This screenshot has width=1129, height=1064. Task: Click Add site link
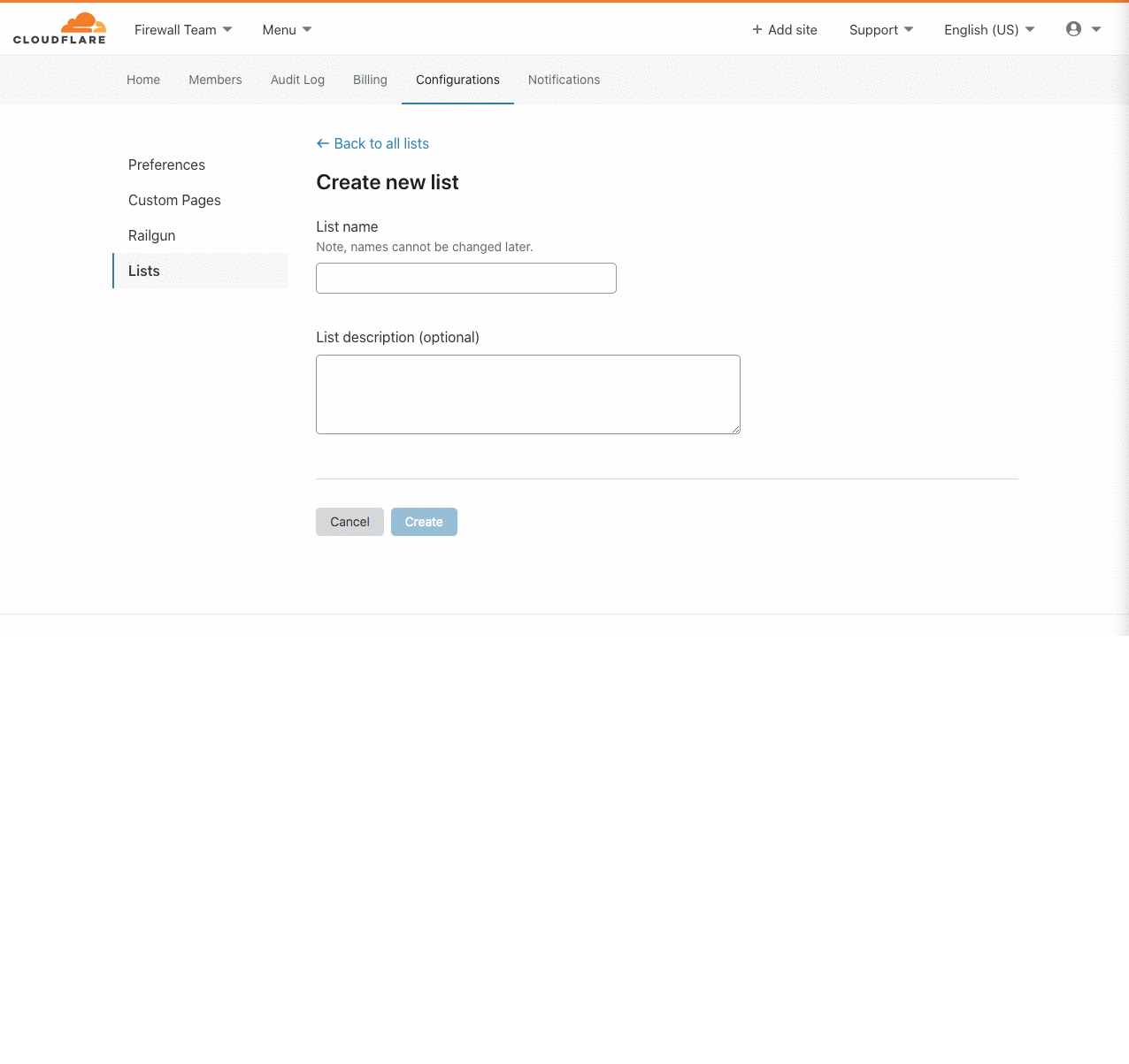[784, 30]
